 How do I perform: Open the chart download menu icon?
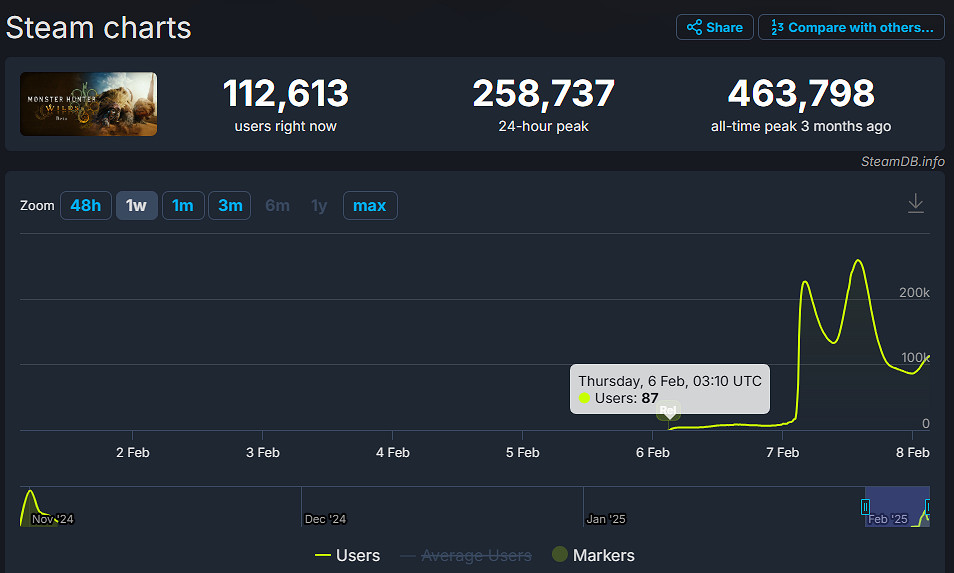pyautogui.click(x=915, y=203)
